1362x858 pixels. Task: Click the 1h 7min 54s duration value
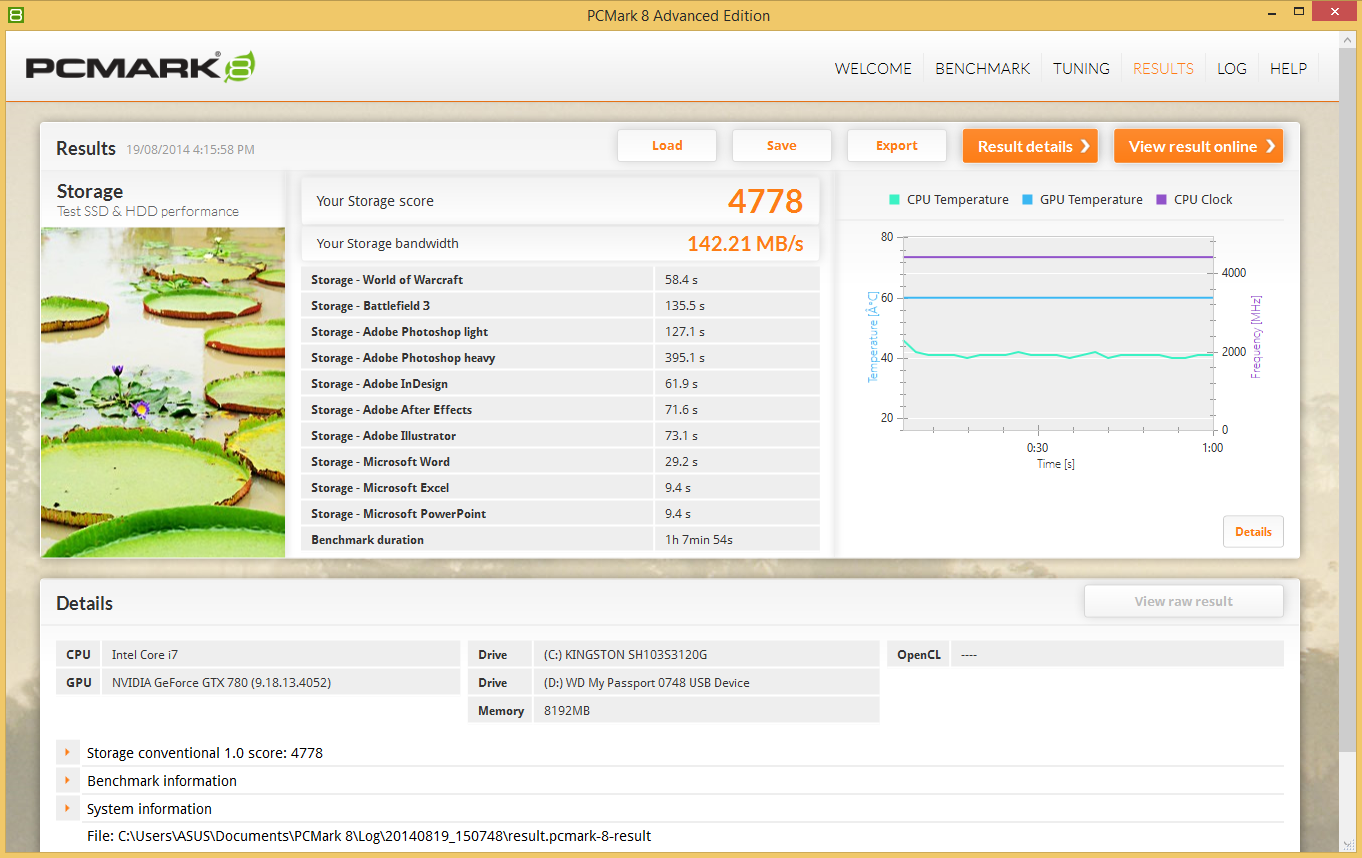coord(699,540)
